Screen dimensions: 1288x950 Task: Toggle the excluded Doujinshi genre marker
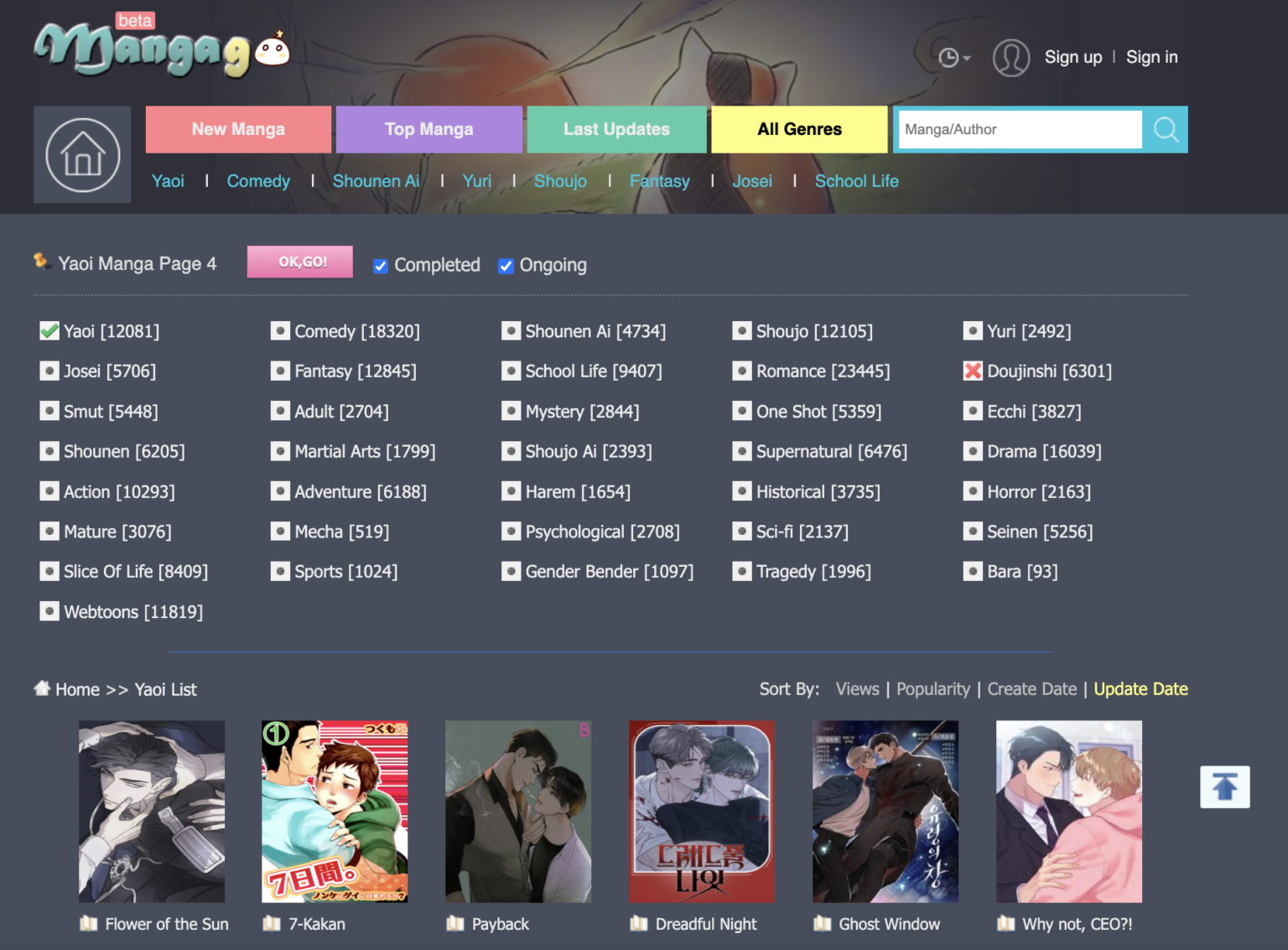[973, 370]
